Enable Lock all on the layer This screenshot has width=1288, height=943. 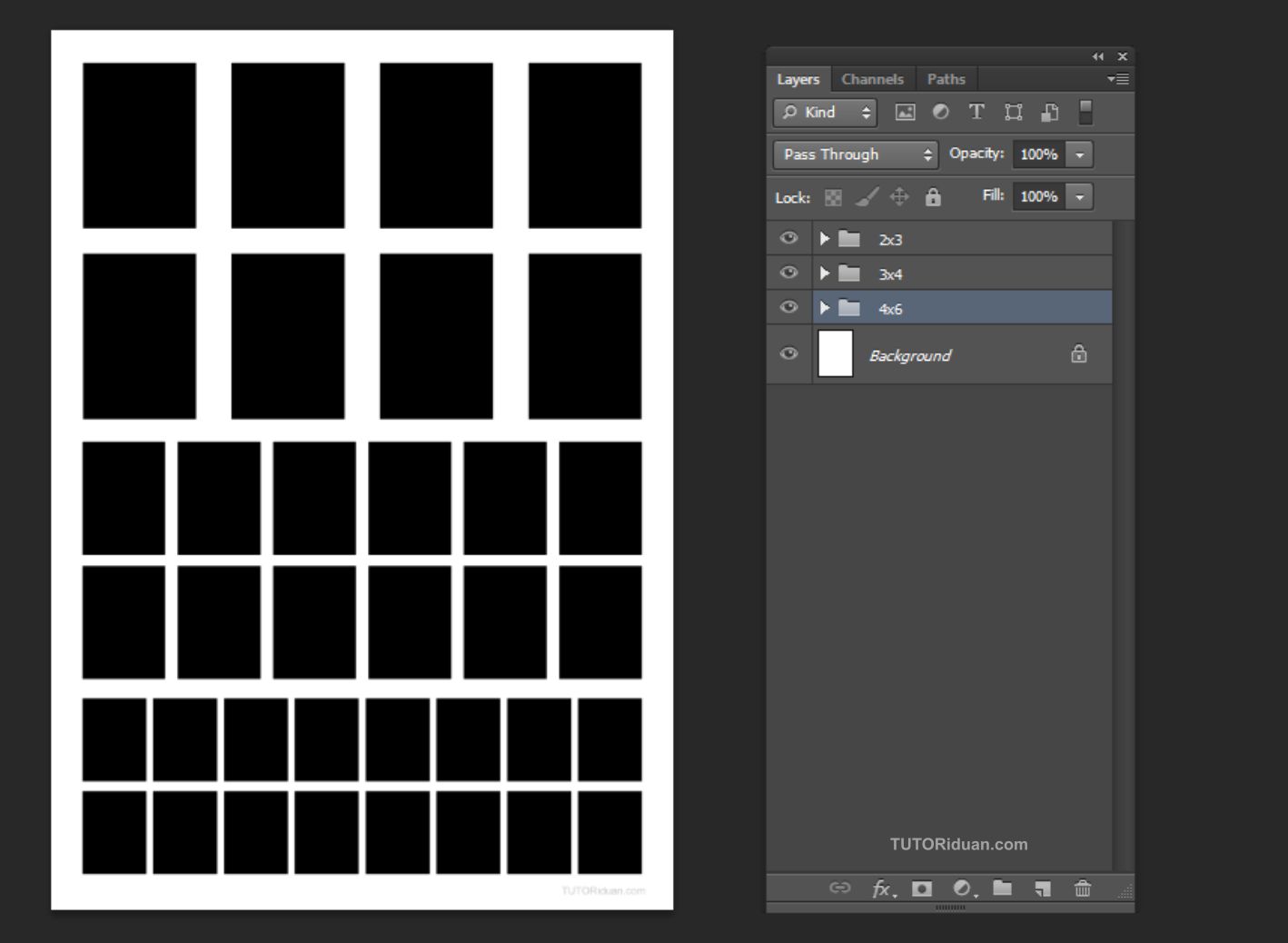(x=933, y=197)
